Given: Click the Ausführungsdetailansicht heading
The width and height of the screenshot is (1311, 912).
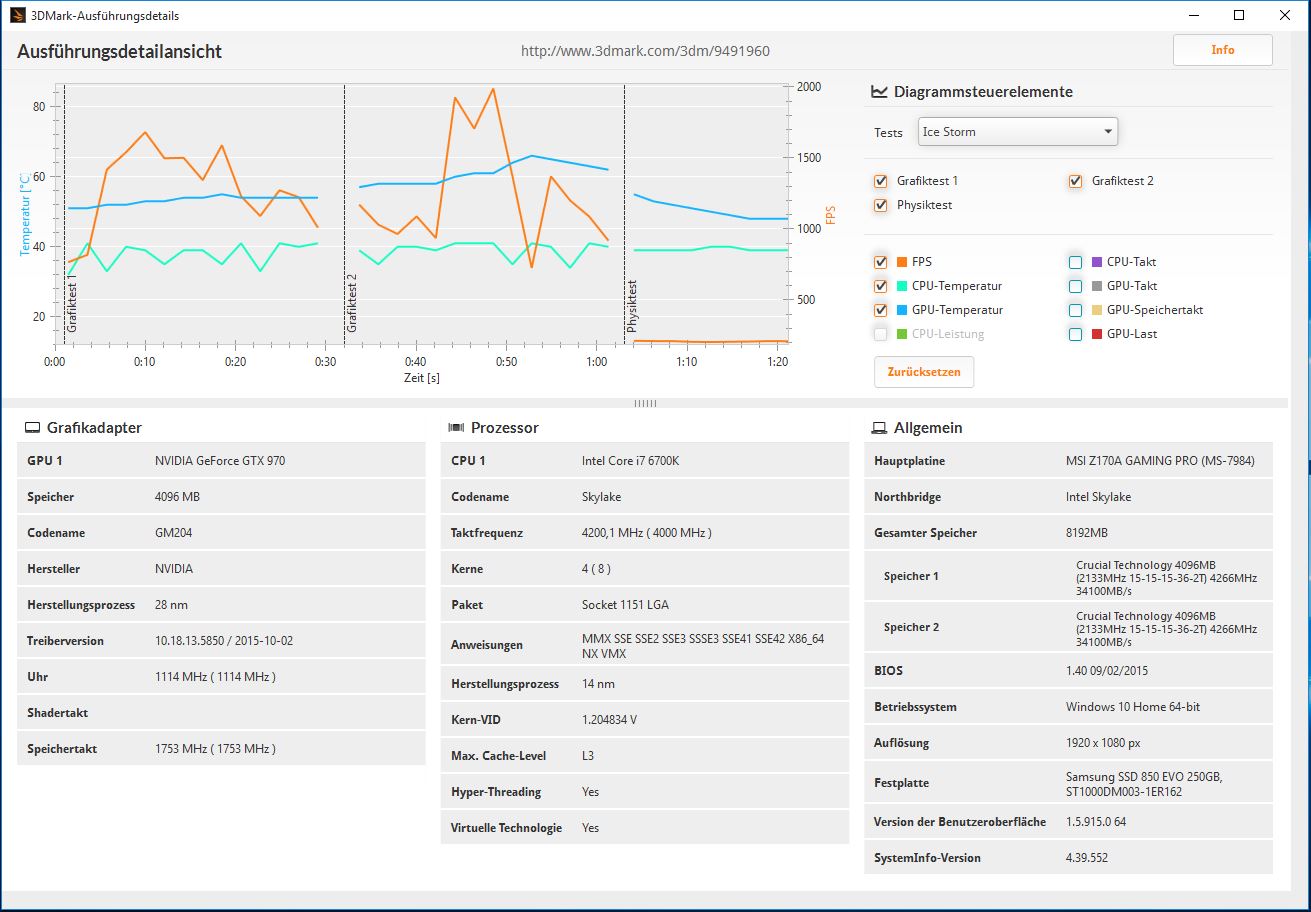Looking at the screenshot, I should tap(120, 51).
